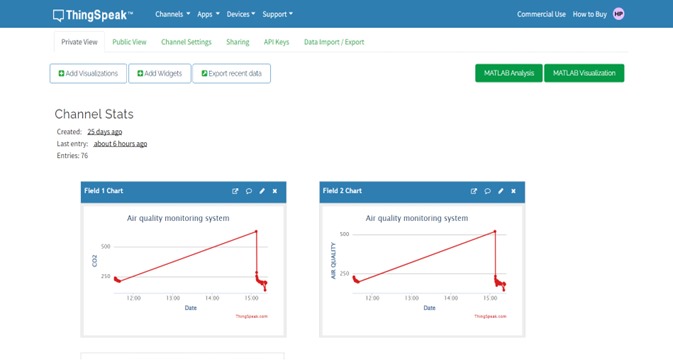Click ThingSpeak.com link in Field 1 chart

coord(252,316)
